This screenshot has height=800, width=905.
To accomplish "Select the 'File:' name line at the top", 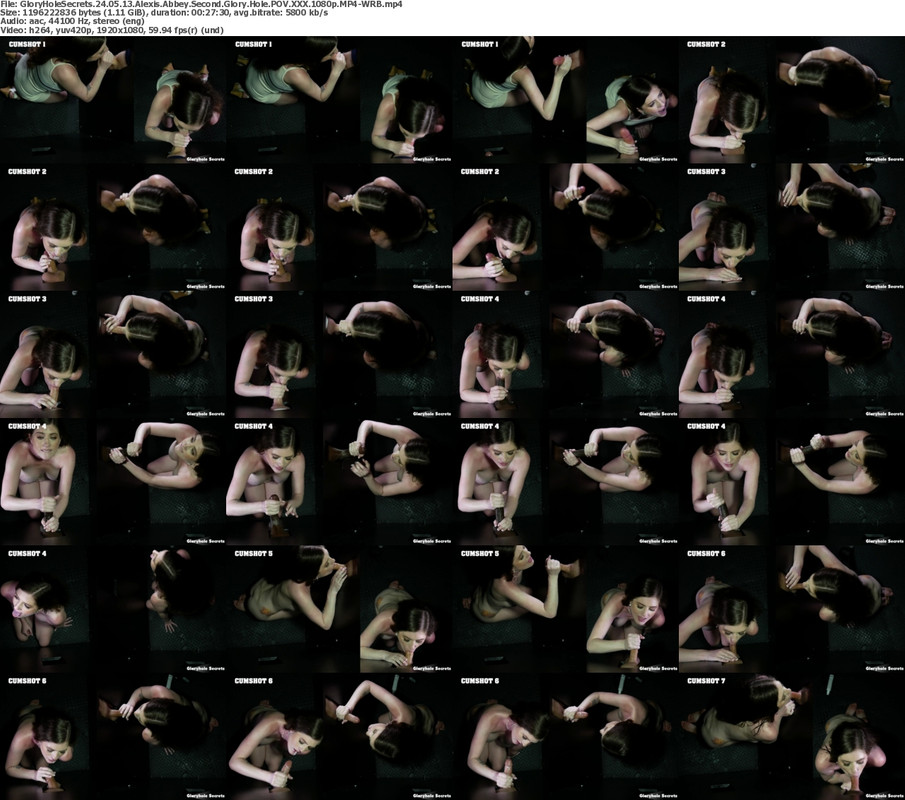I will pyautogui.click(x=201, y=4).
